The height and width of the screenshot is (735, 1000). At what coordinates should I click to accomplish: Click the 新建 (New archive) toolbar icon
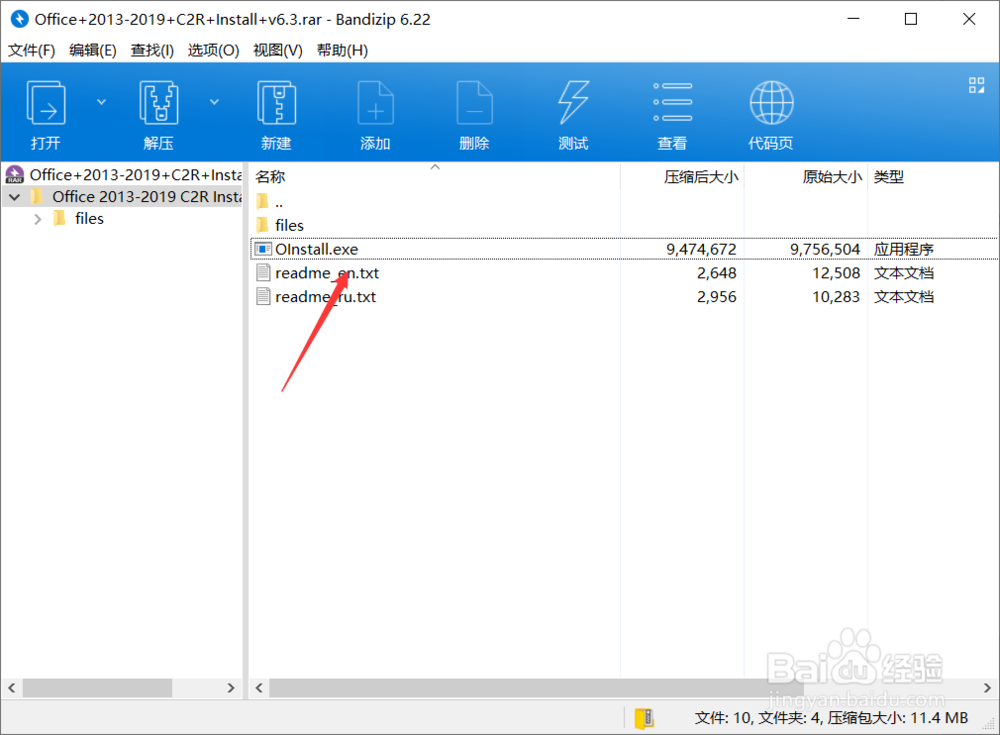pyautogui.click(x=276, y=102)
